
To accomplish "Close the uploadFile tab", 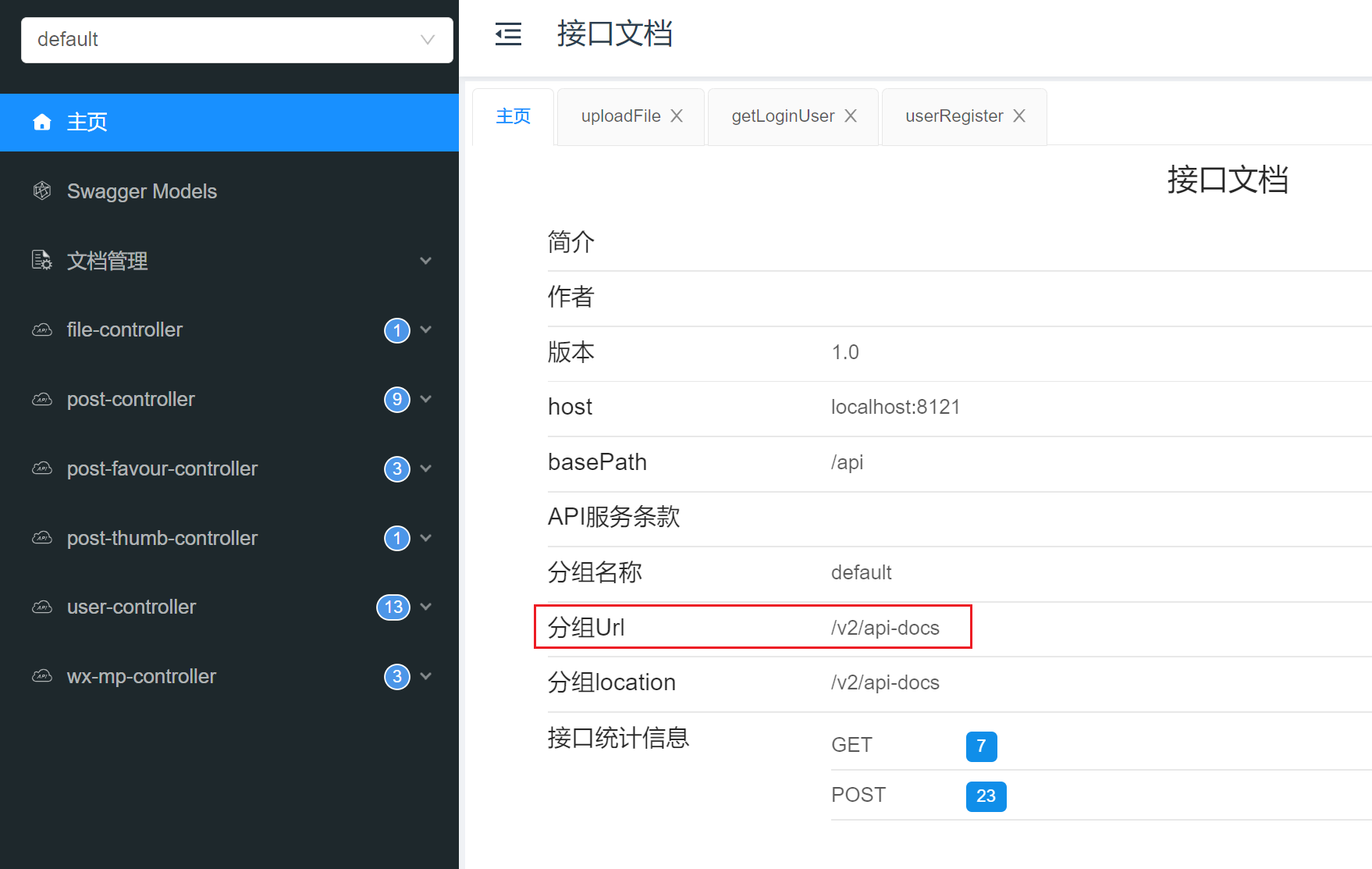I will click(676, 116).
